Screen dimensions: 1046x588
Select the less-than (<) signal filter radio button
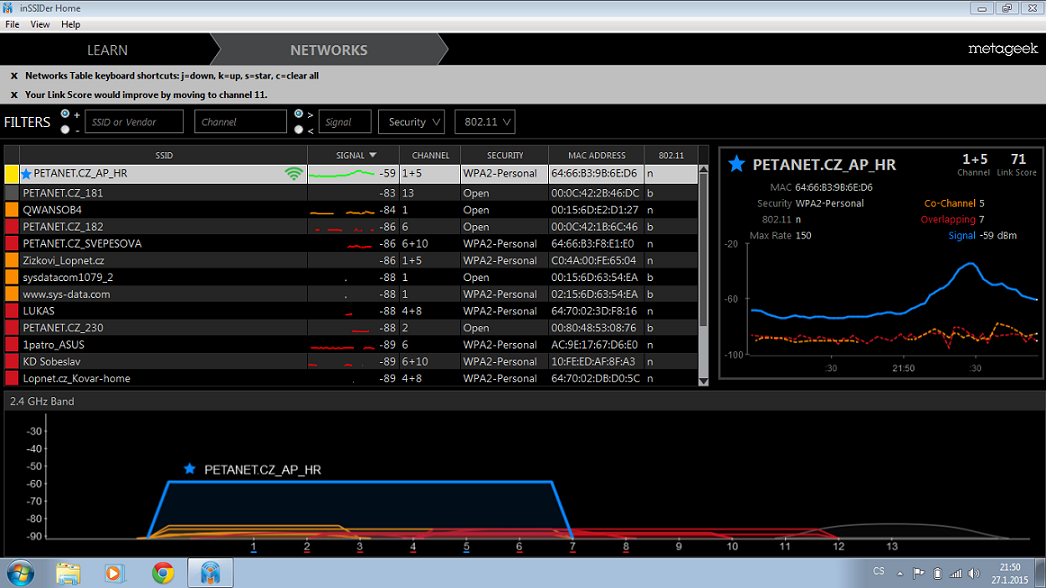click(x=299, y=129)
